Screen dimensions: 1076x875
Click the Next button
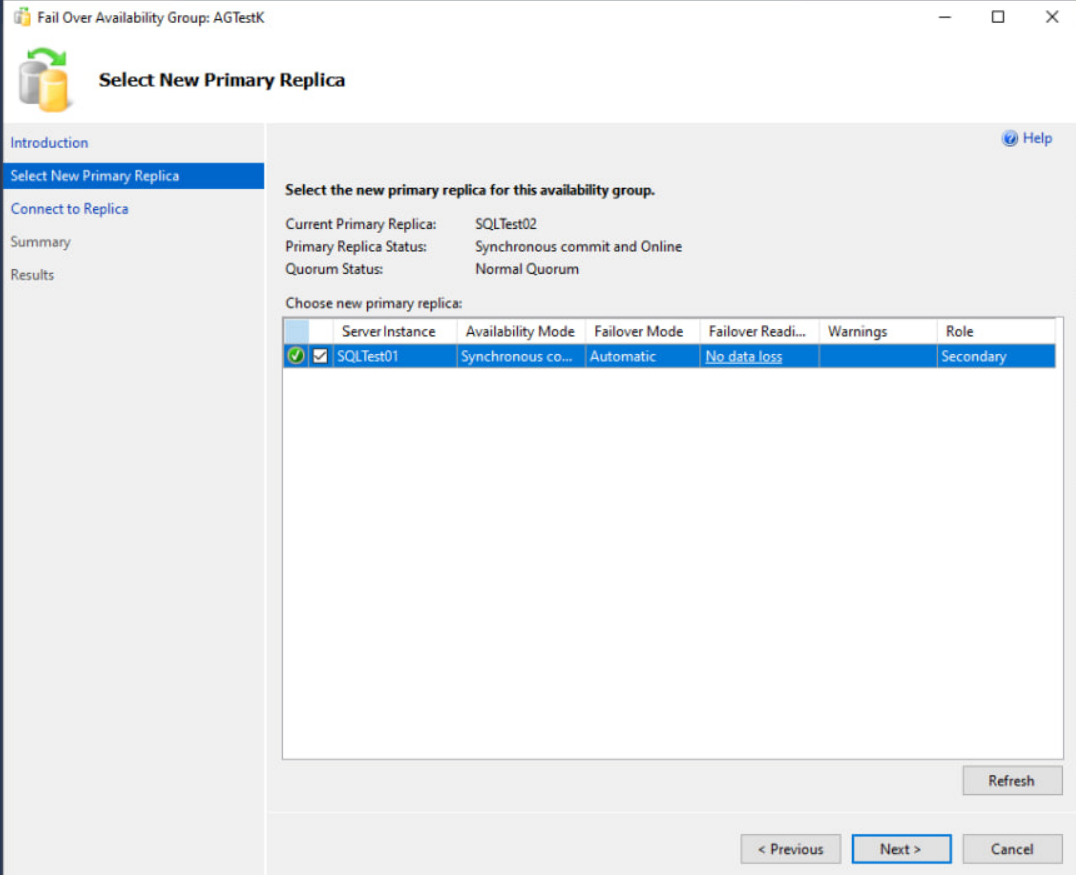coord(900,849)
